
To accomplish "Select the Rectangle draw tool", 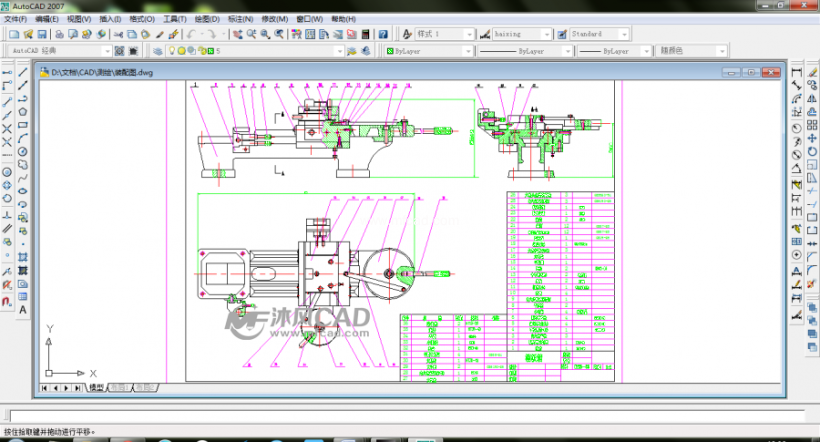I will tap(23, 125).
